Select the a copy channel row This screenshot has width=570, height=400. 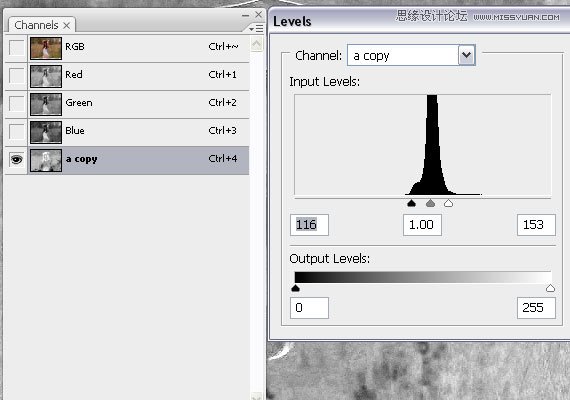pos(127,160)
